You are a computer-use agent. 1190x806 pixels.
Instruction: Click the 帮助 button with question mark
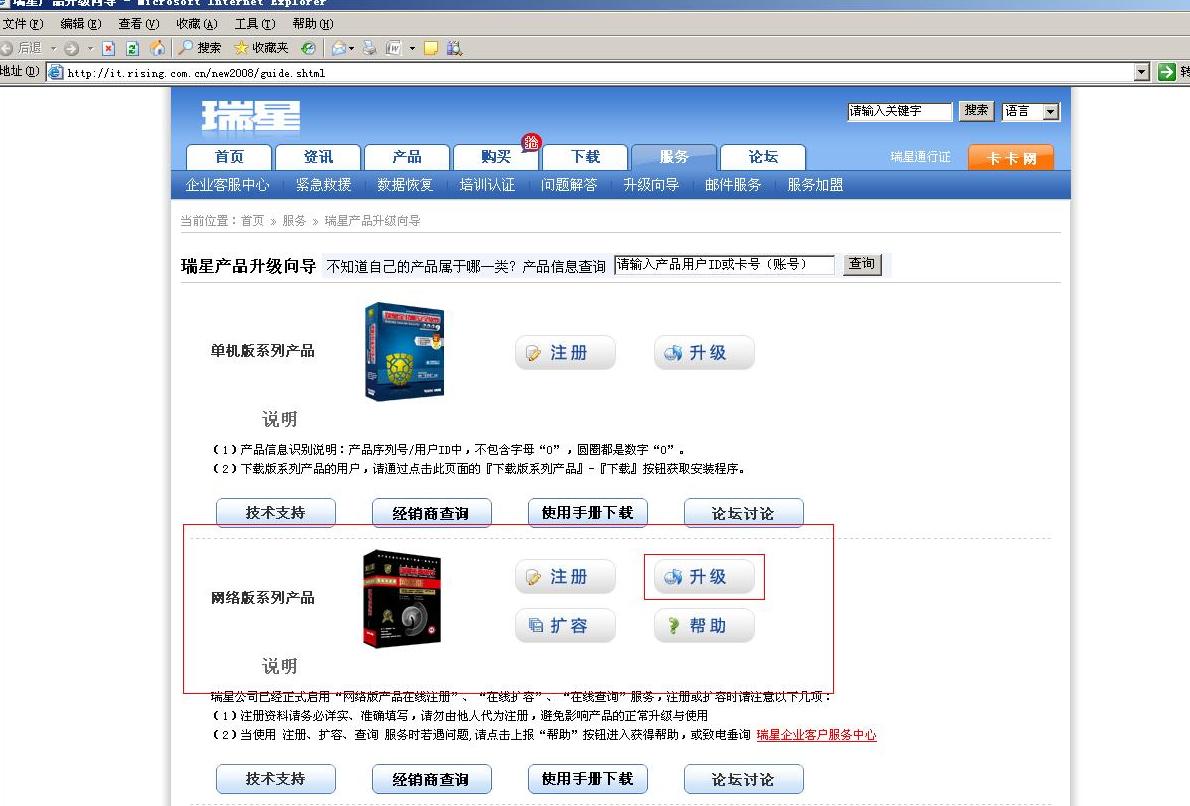click(704, 626)
